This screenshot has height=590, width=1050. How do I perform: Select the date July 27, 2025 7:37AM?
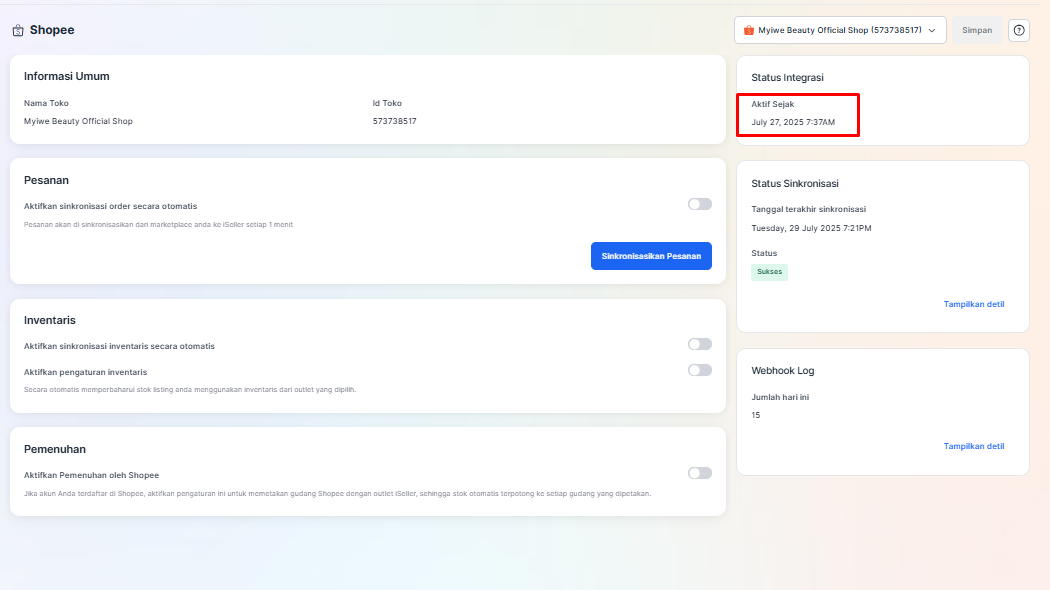(x=793, y=122)
